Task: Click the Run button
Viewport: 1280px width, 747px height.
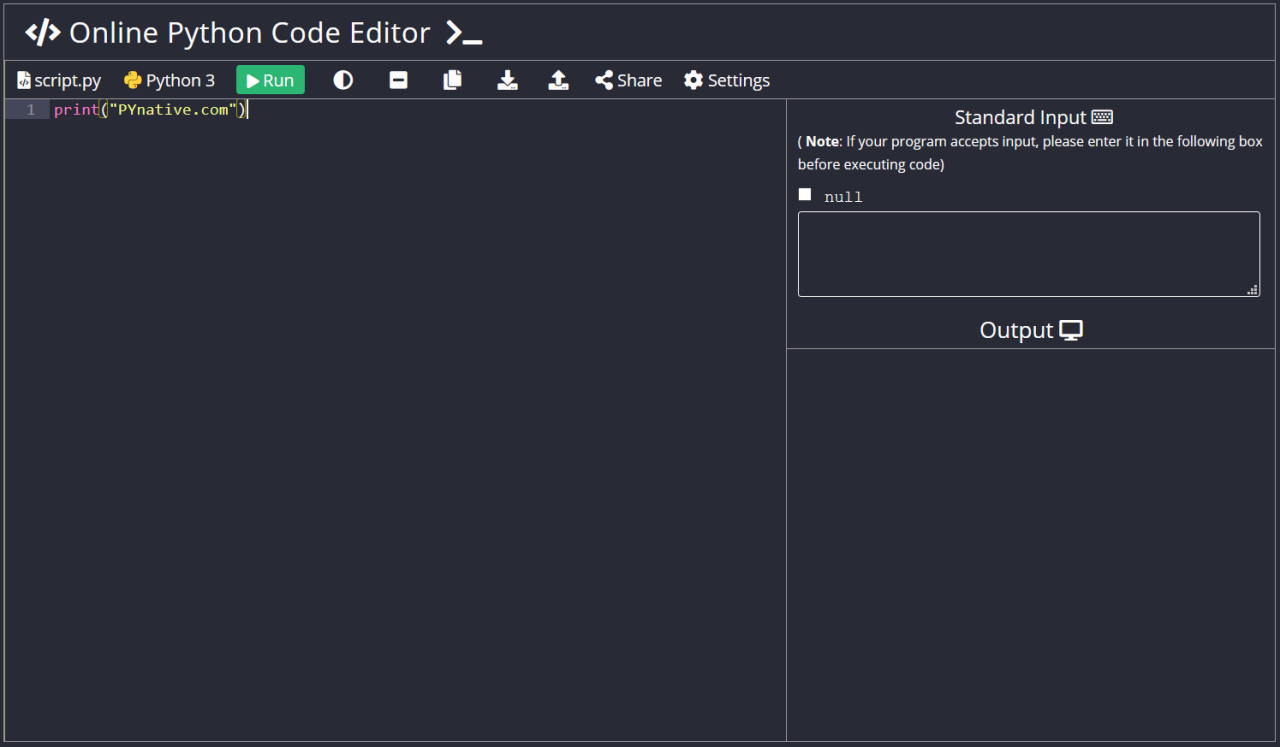Action: click(270, 80)
